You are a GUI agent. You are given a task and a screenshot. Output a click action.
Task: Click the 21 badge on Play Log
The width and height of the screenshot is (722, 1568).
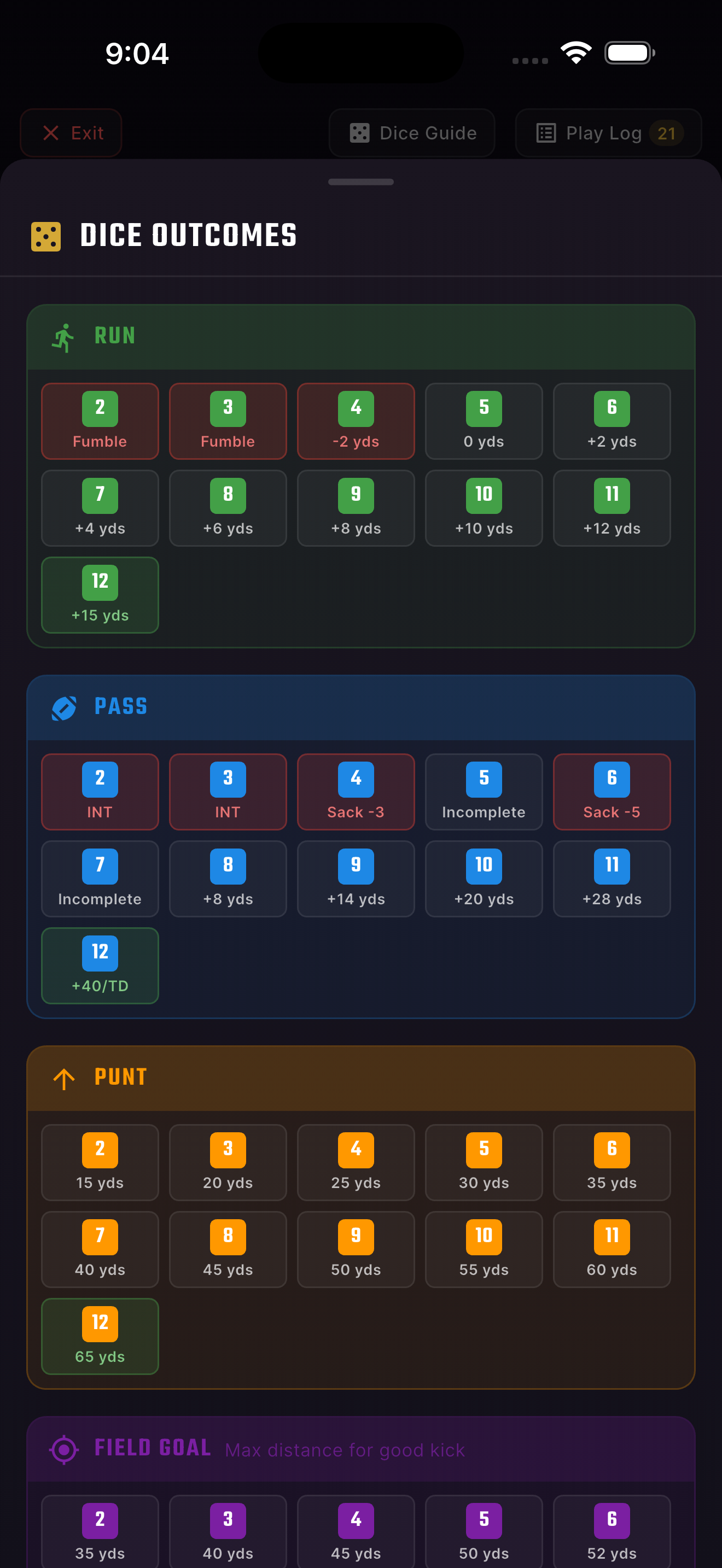[667, 133]
